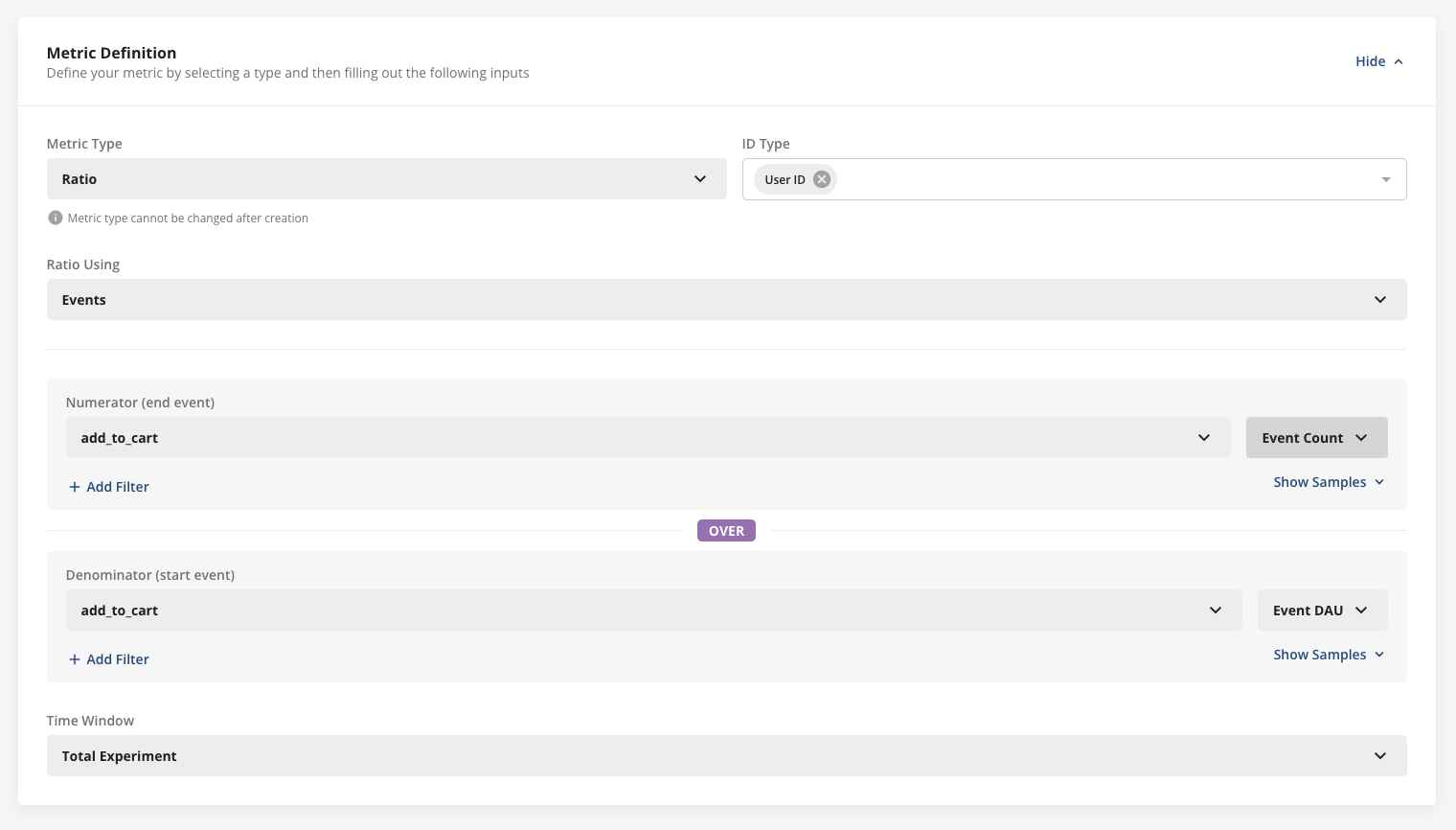Open the Time Window dropdown showing Total Experiment
The width and height of the screenshot is (1456, 830).
(726, 755)
